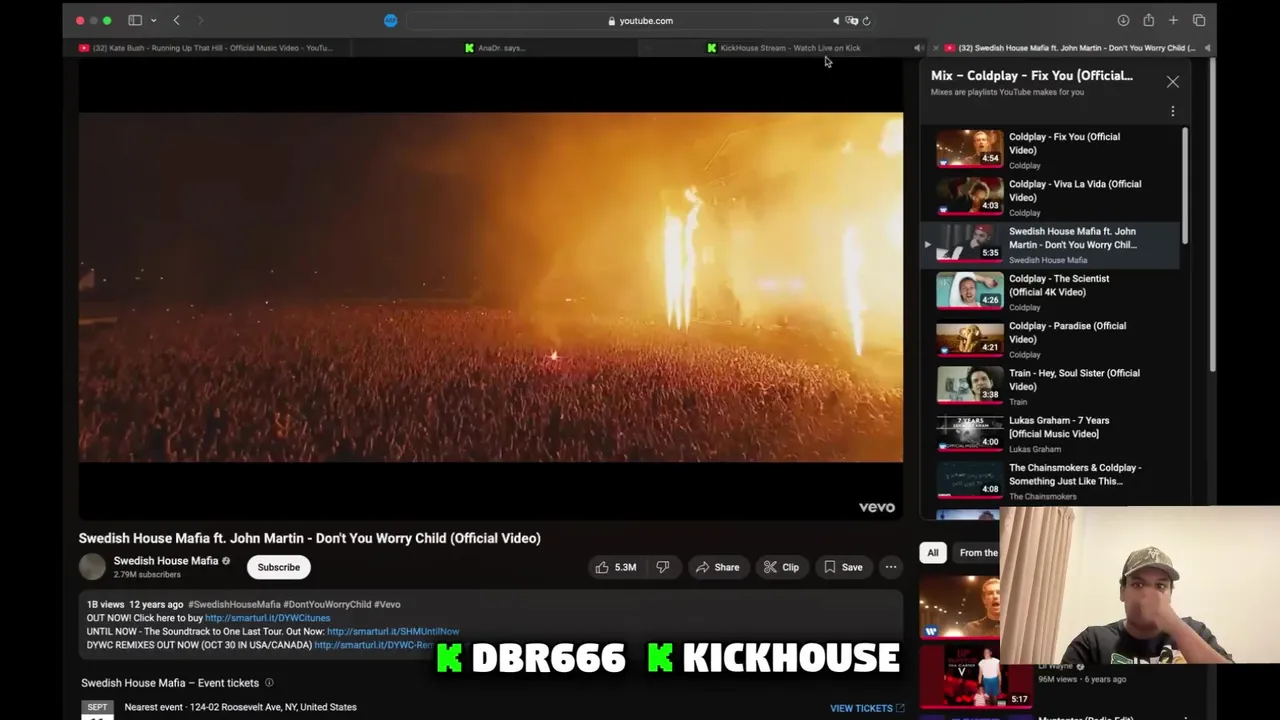Open hashtag #SwedishHouseMafia
Image resolution: width=1280 pixels, height=720 pixels.
click(x=234, y=604)
